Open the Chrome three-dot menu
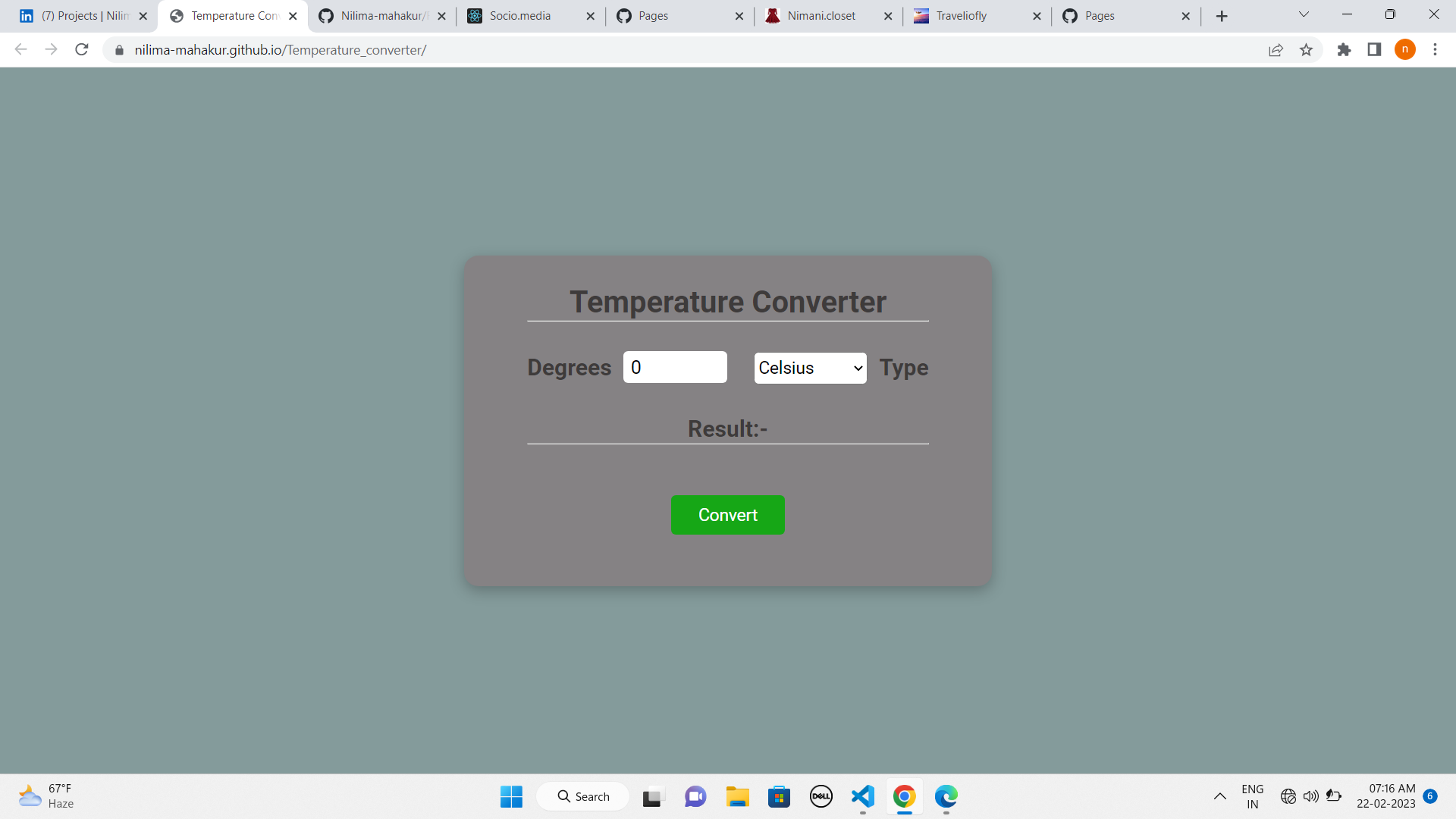This screenshot has height=819, width=1456. click(1435, 50)
